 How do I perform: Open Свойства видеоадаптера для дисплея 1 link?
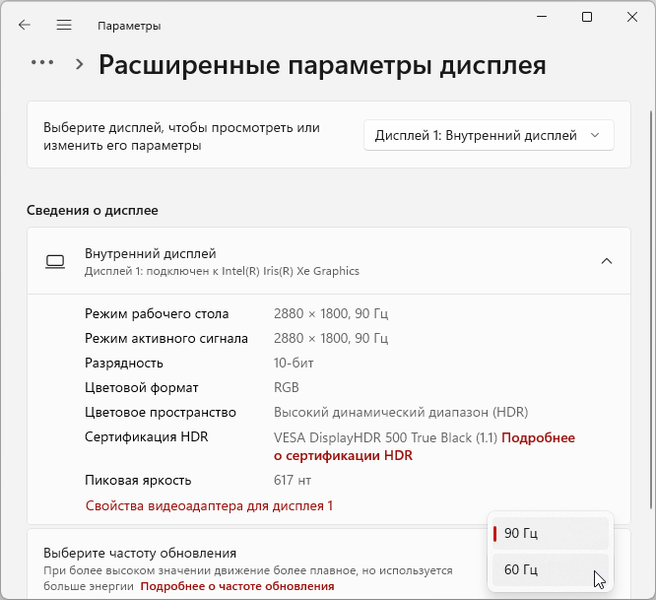coord(209,506)
